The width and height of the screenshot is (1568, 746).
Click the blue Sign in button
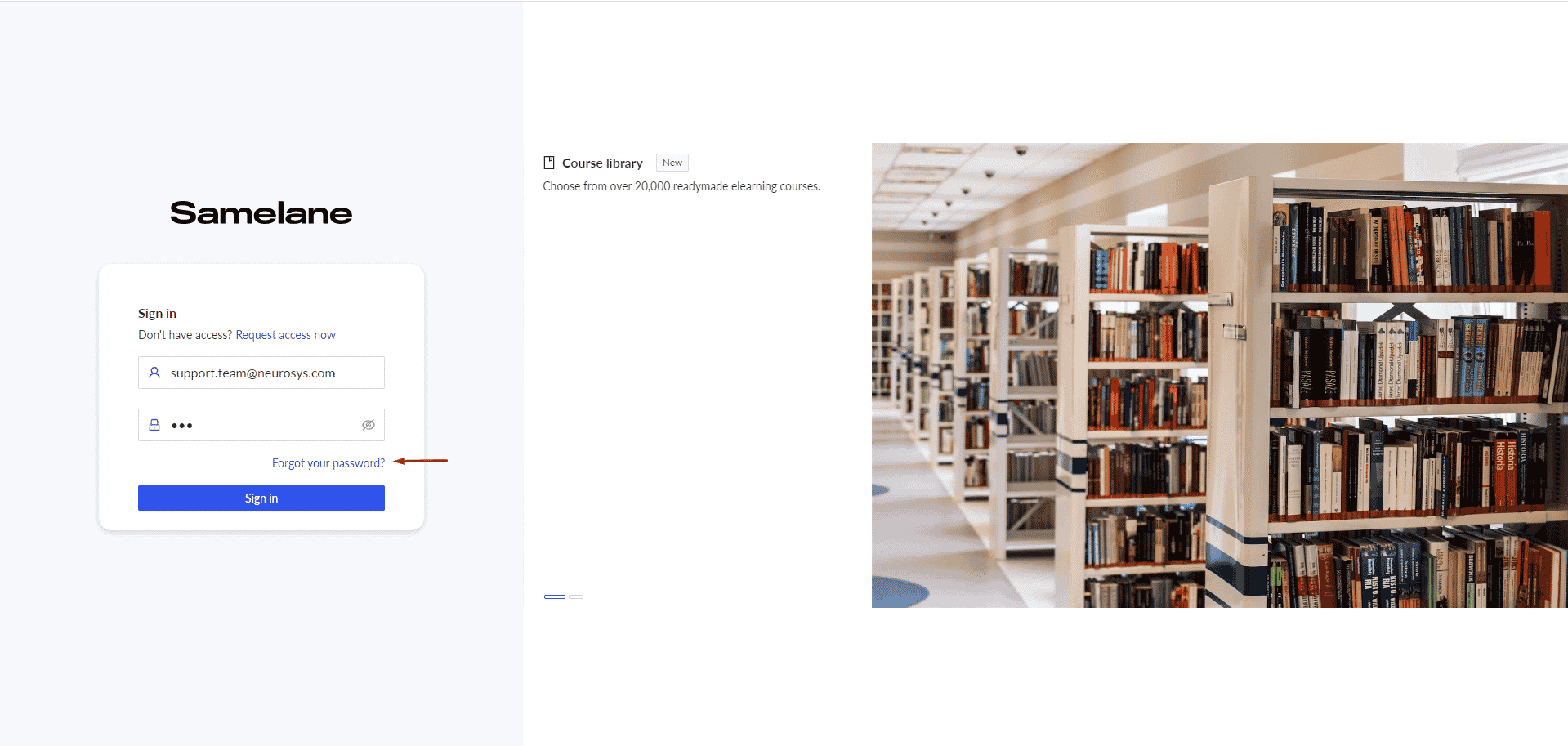tap(261, 498)
